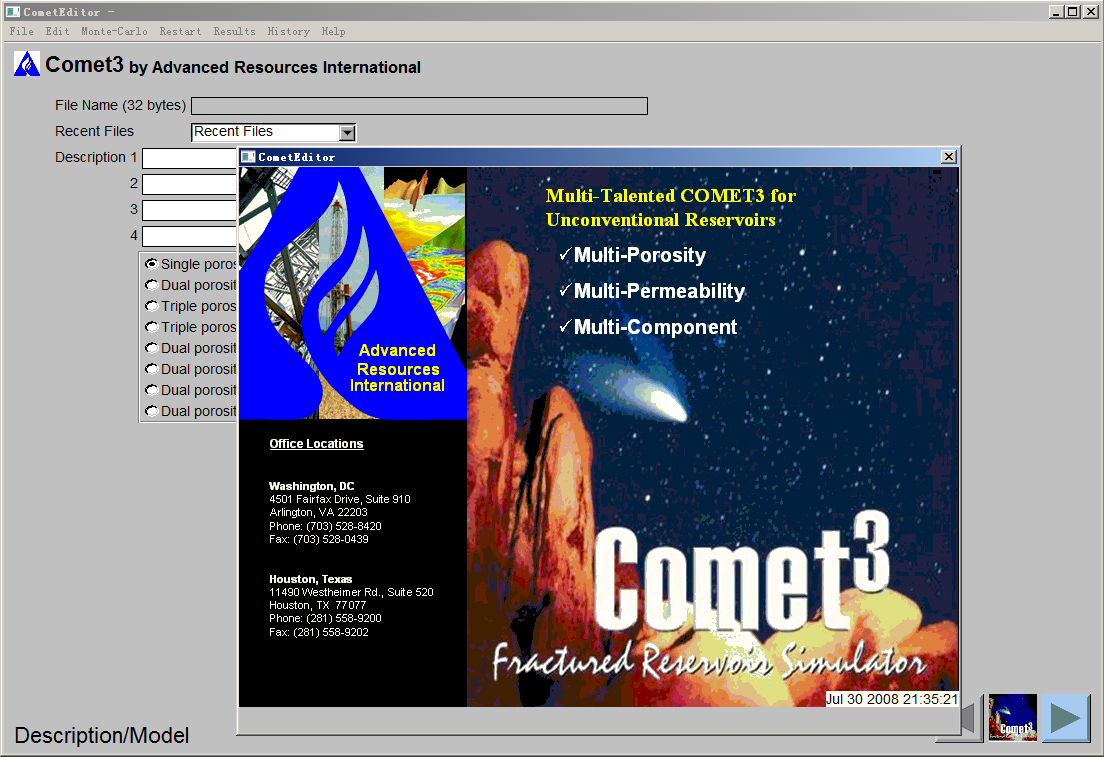This screenshot has width=1104, height=757.
Task: Click the Advanced Resources International logo on splash
Action: click(x=353, y=293)
